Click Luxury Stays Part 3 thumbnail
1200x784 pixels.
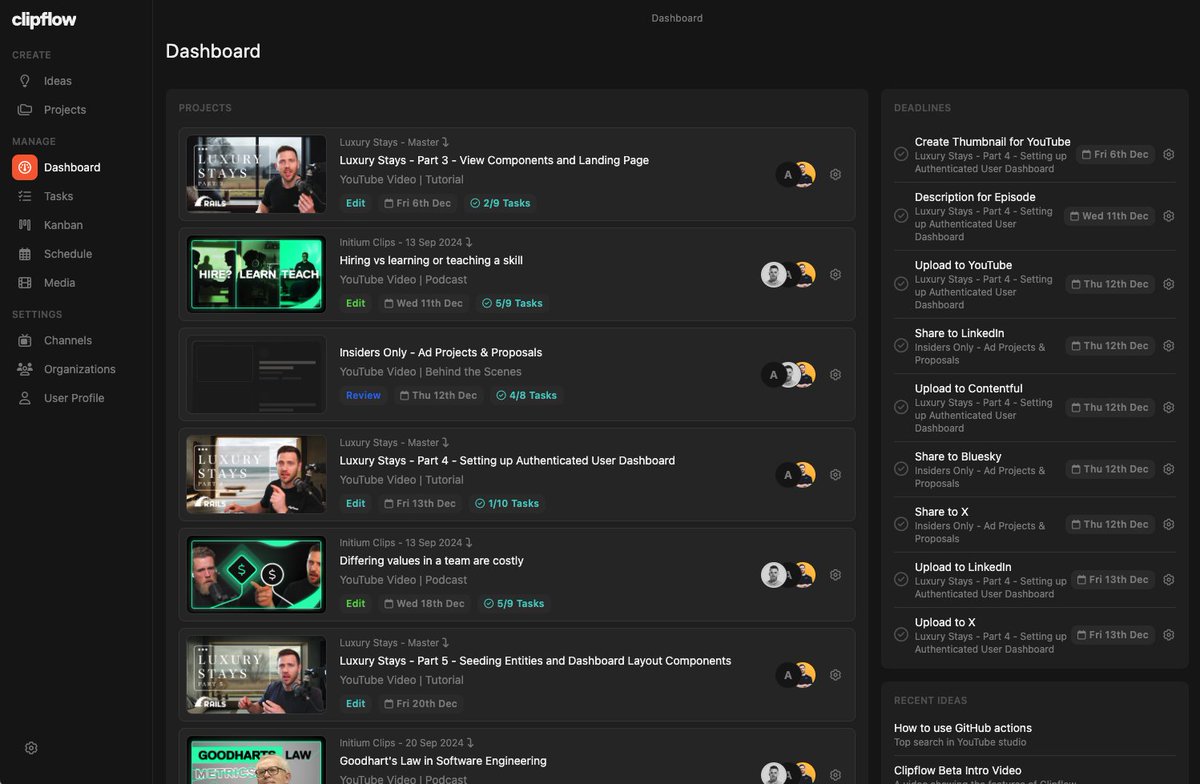click(x=256, y=174)
